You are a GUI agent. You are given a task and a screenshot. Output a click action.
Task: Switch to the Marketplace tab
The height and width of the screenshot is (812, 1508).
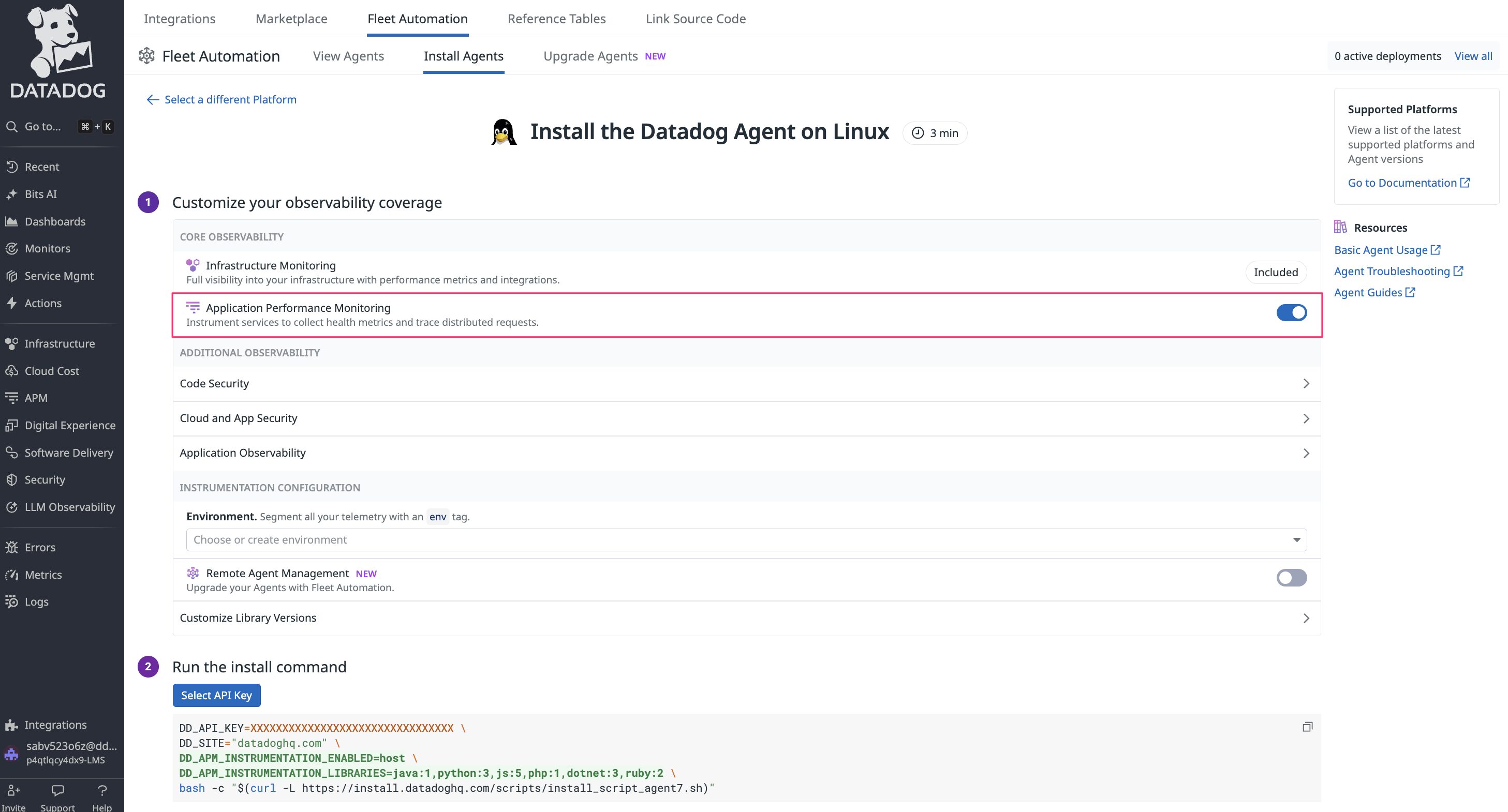291,19
